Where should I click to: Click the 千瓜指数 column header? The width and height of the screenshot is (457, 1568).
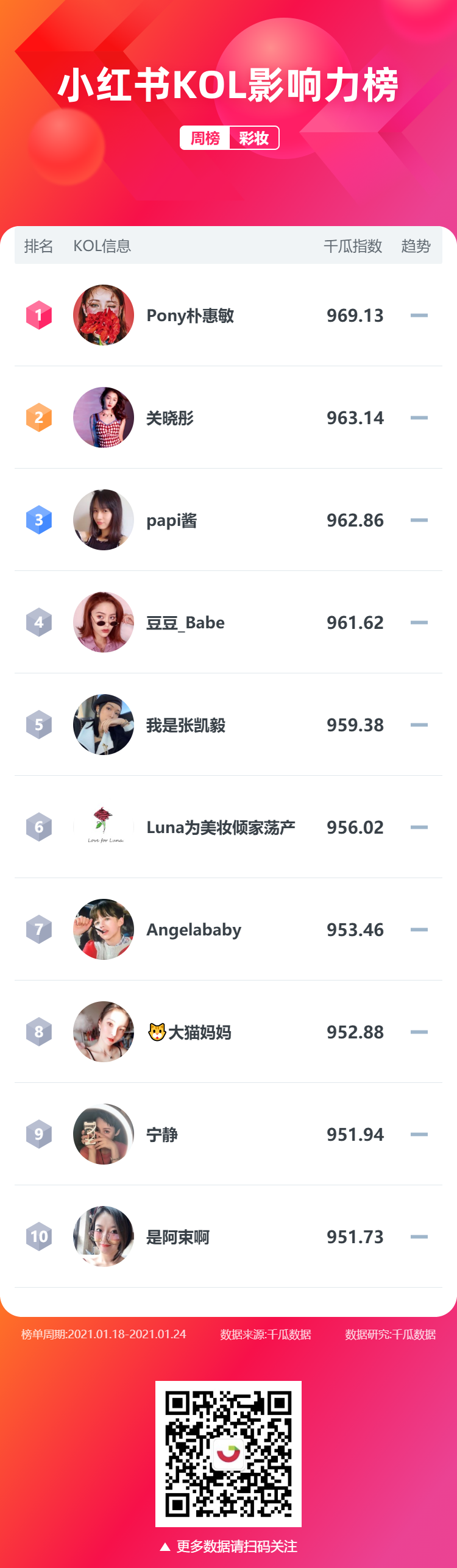pos(353,246)
